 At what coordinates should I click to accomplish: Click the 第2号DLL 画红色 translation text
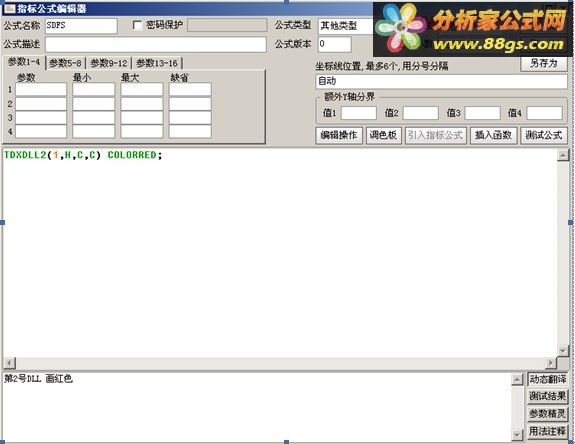(x=39, y=379)
